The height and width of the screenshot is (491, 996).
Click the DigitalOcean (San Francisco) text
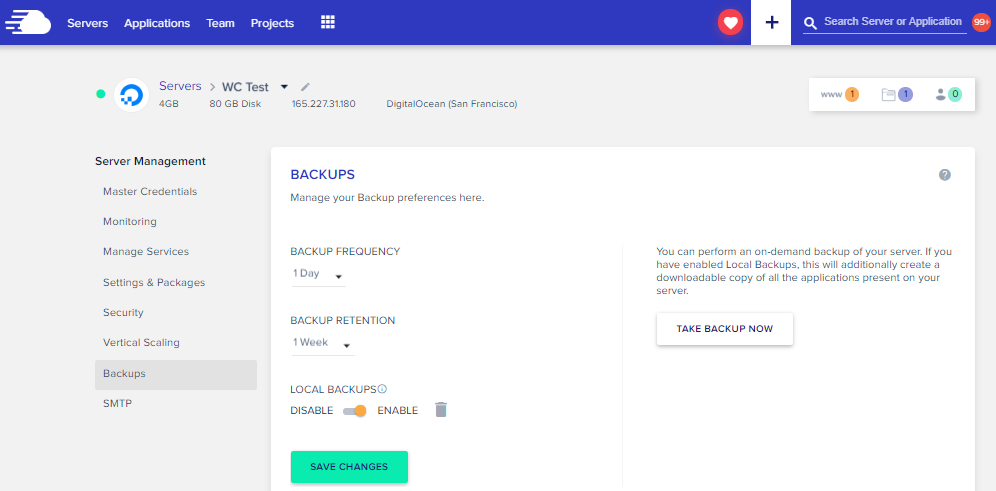452,104
